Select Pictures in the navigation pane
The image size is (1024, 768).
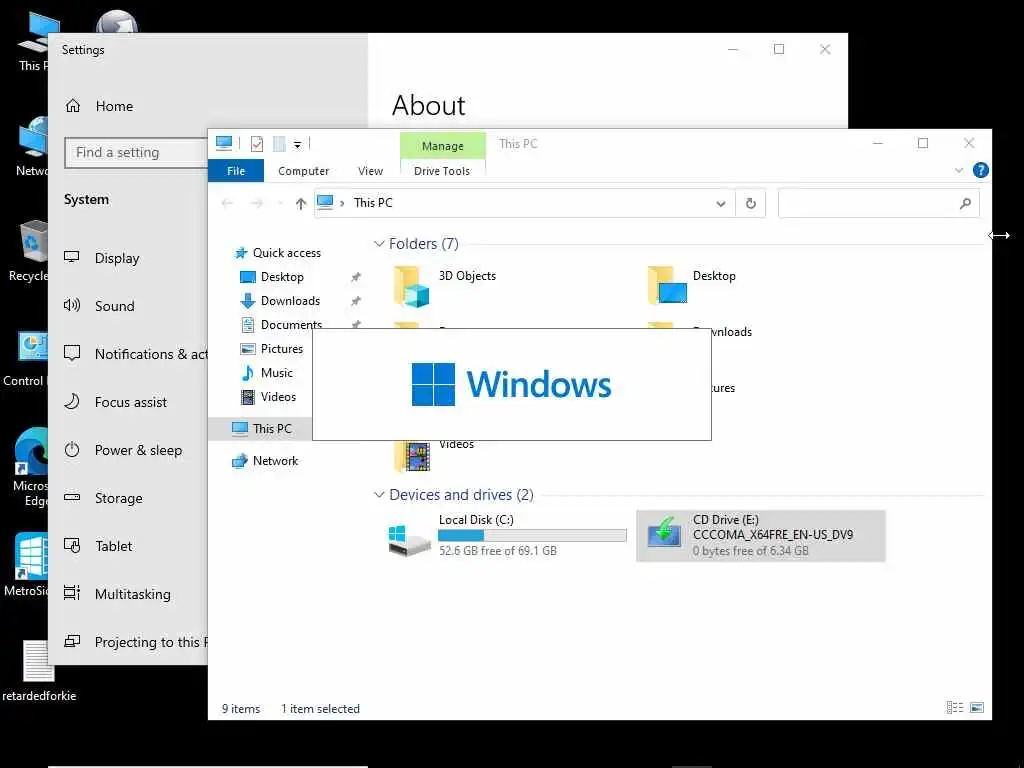[281, 349]
